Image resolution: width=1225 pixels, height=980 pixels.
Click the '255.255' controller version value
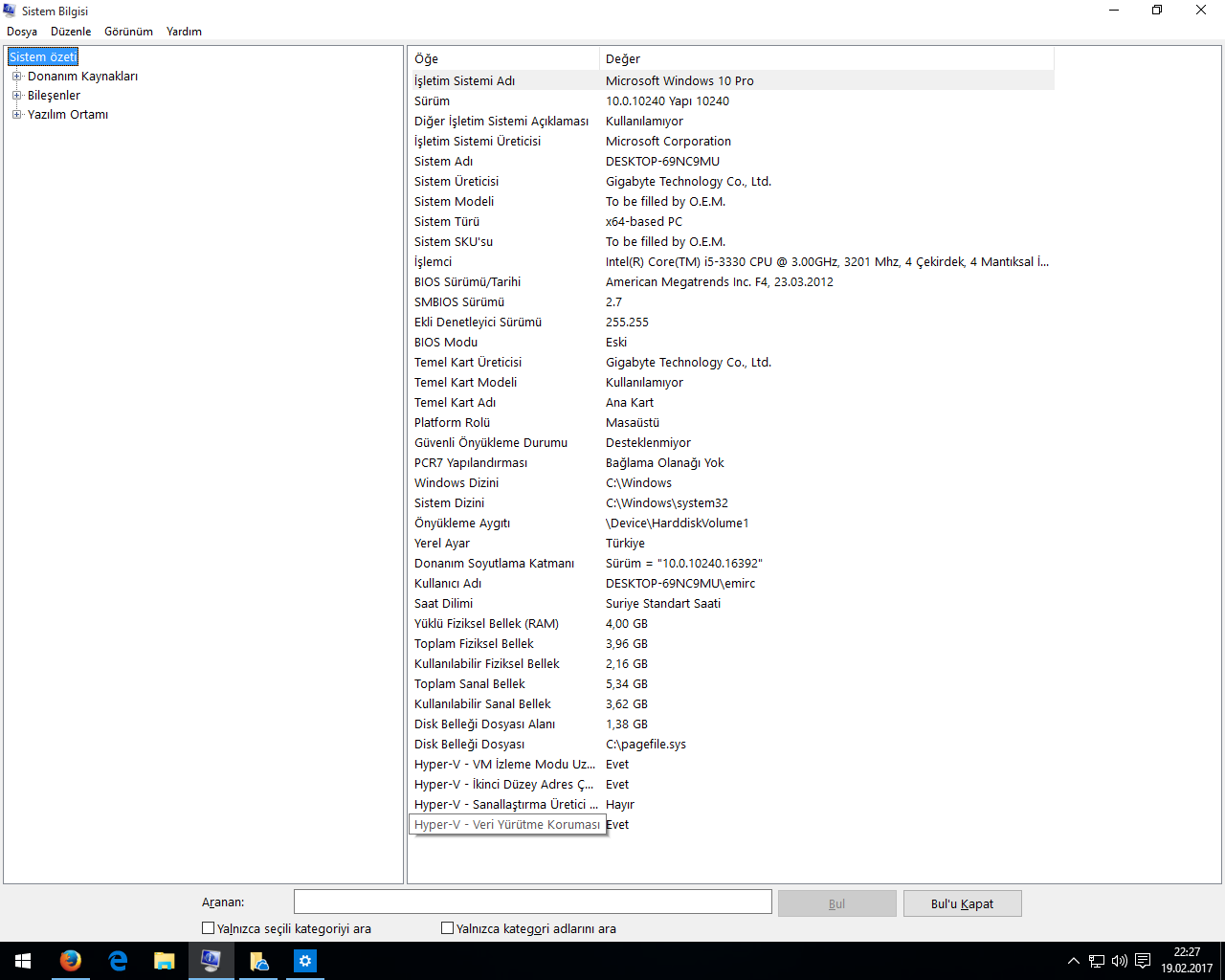(627, 323)
